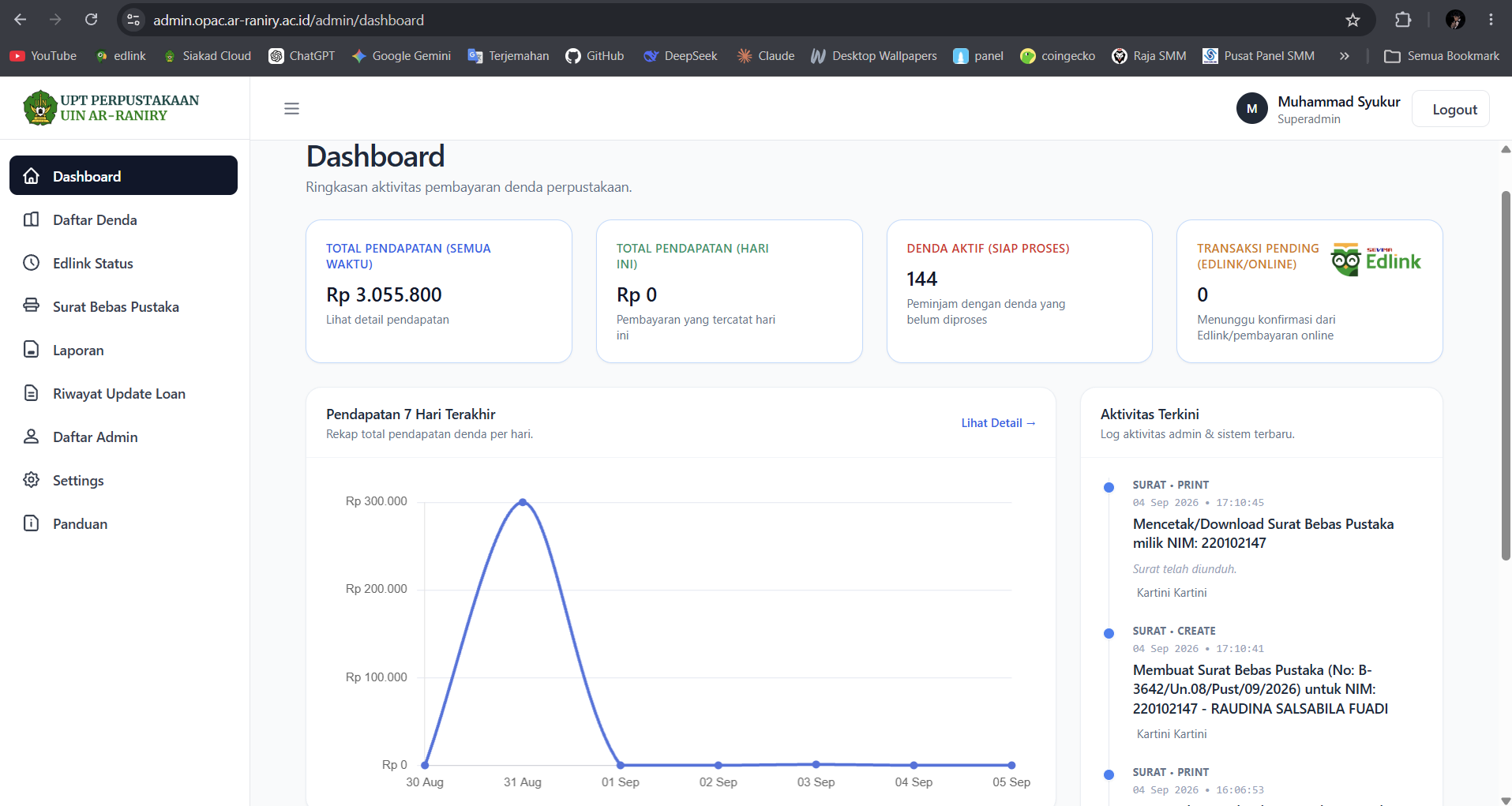The height and width of the screenshot is (806, 1512).
Task: Open Surat Bebas Pustaka menu
Action: [123, 306]
